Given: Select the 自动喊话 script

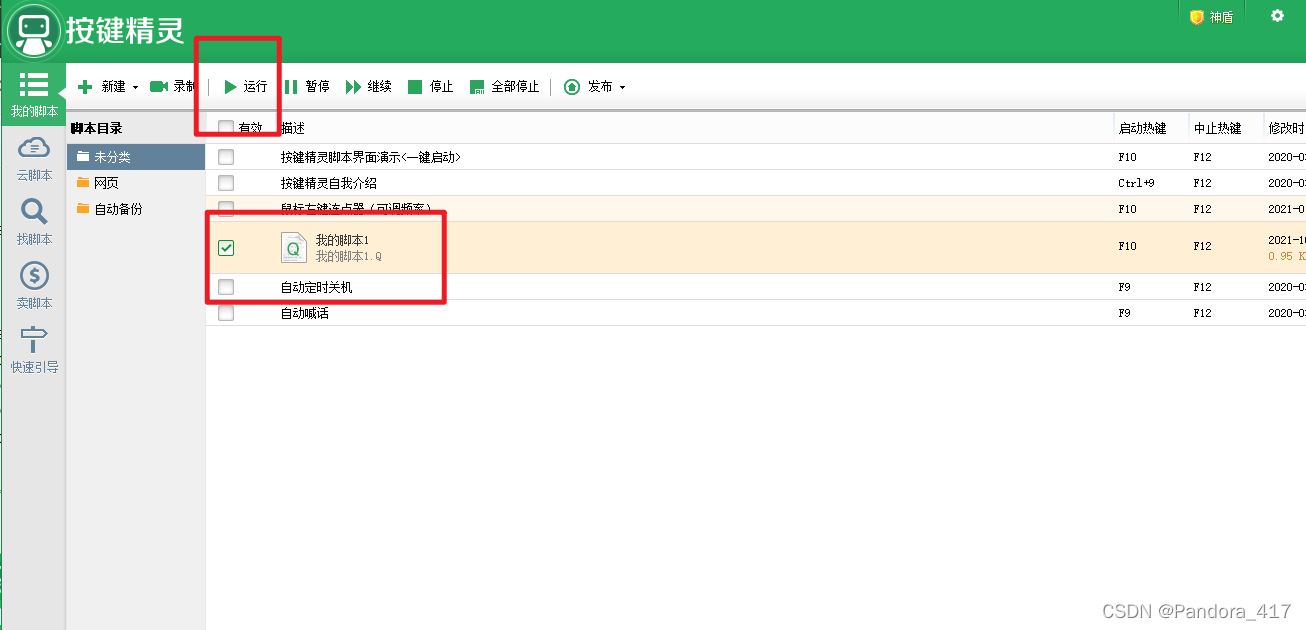Looking at the screenshot, I should coord(304,313).
